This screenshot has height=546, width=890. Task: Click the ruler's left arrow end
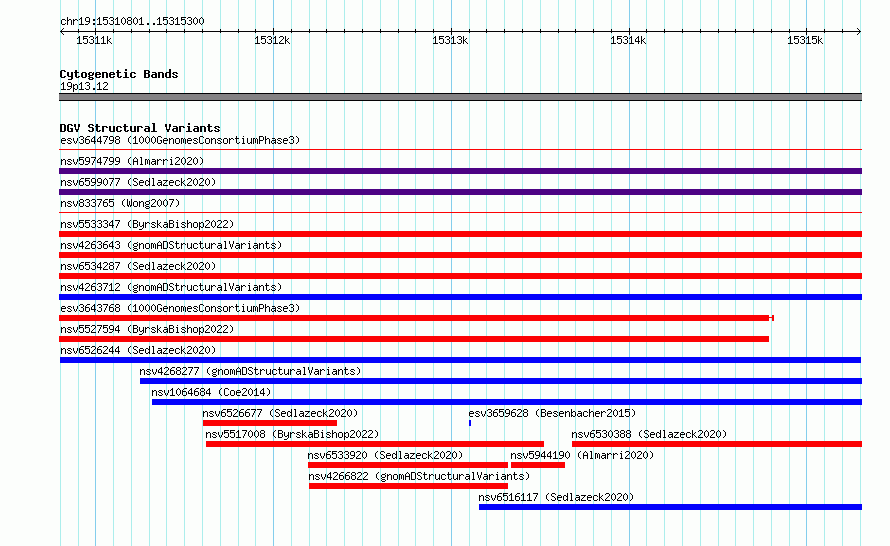(62, 32)
